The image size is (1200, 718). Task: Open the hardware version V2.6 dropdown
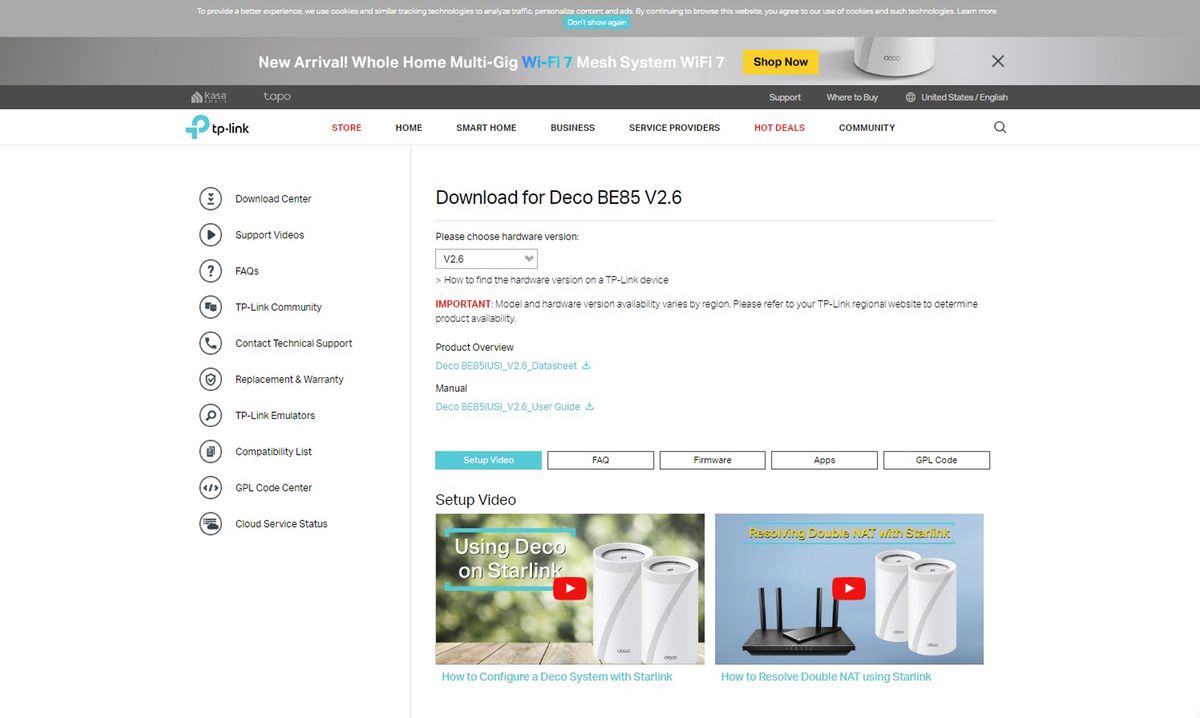(x=487, y=259)
